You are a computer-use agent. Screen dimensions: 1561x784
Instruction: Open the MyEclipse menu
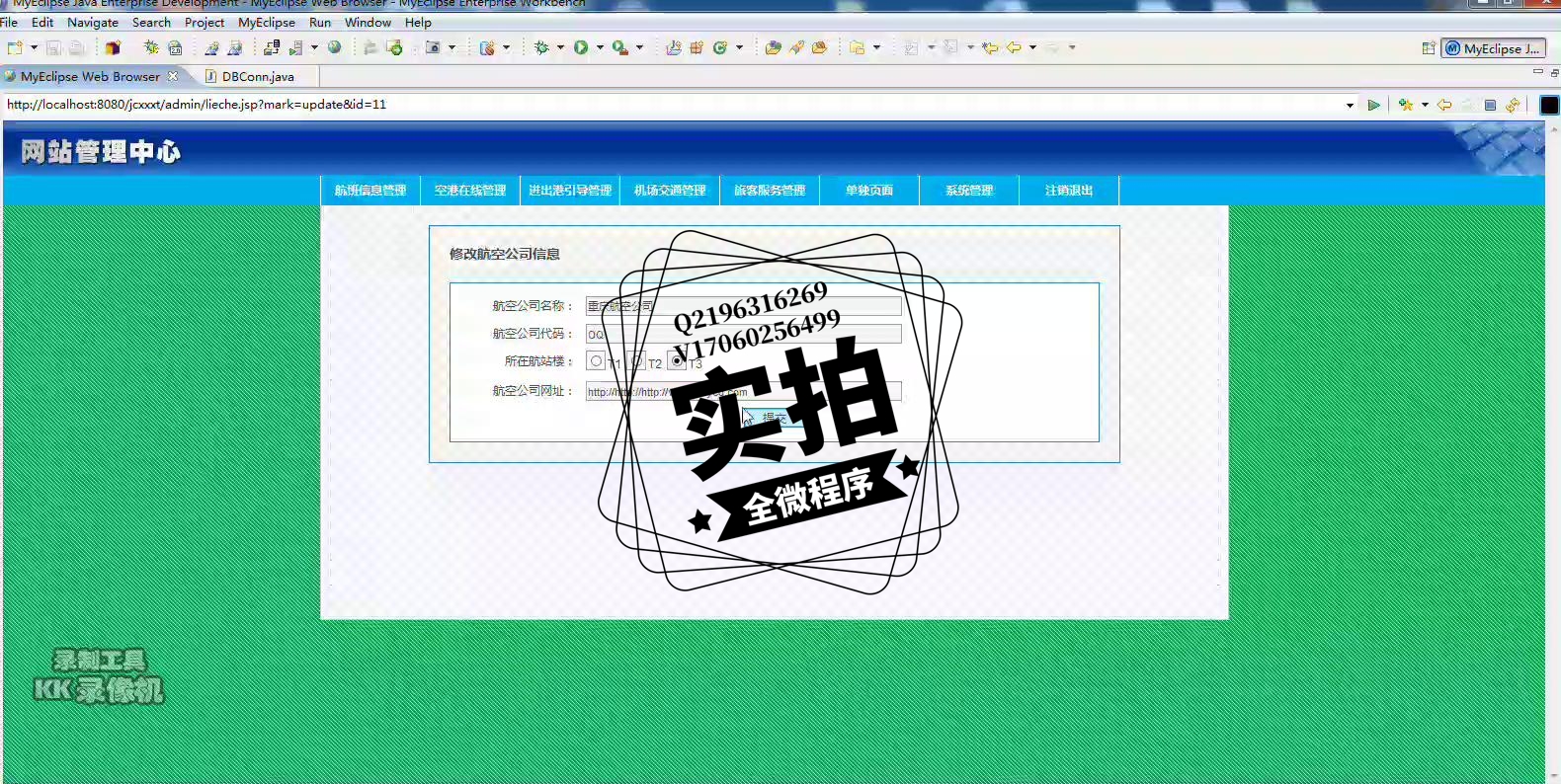click(x=267, y=22)
